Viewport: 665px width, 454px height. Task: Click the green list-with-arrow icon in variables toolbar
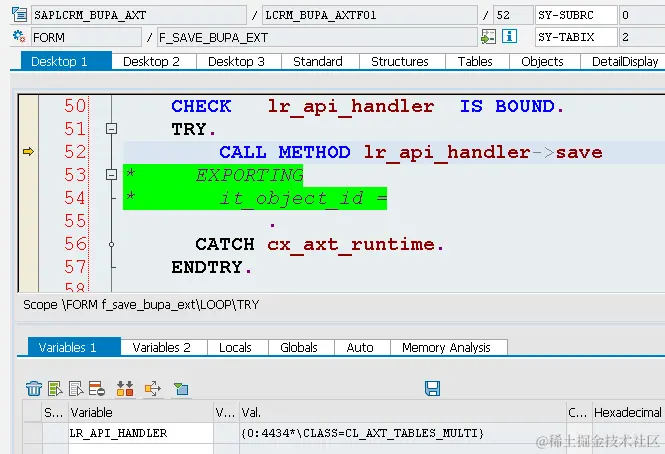click(55, 388)
